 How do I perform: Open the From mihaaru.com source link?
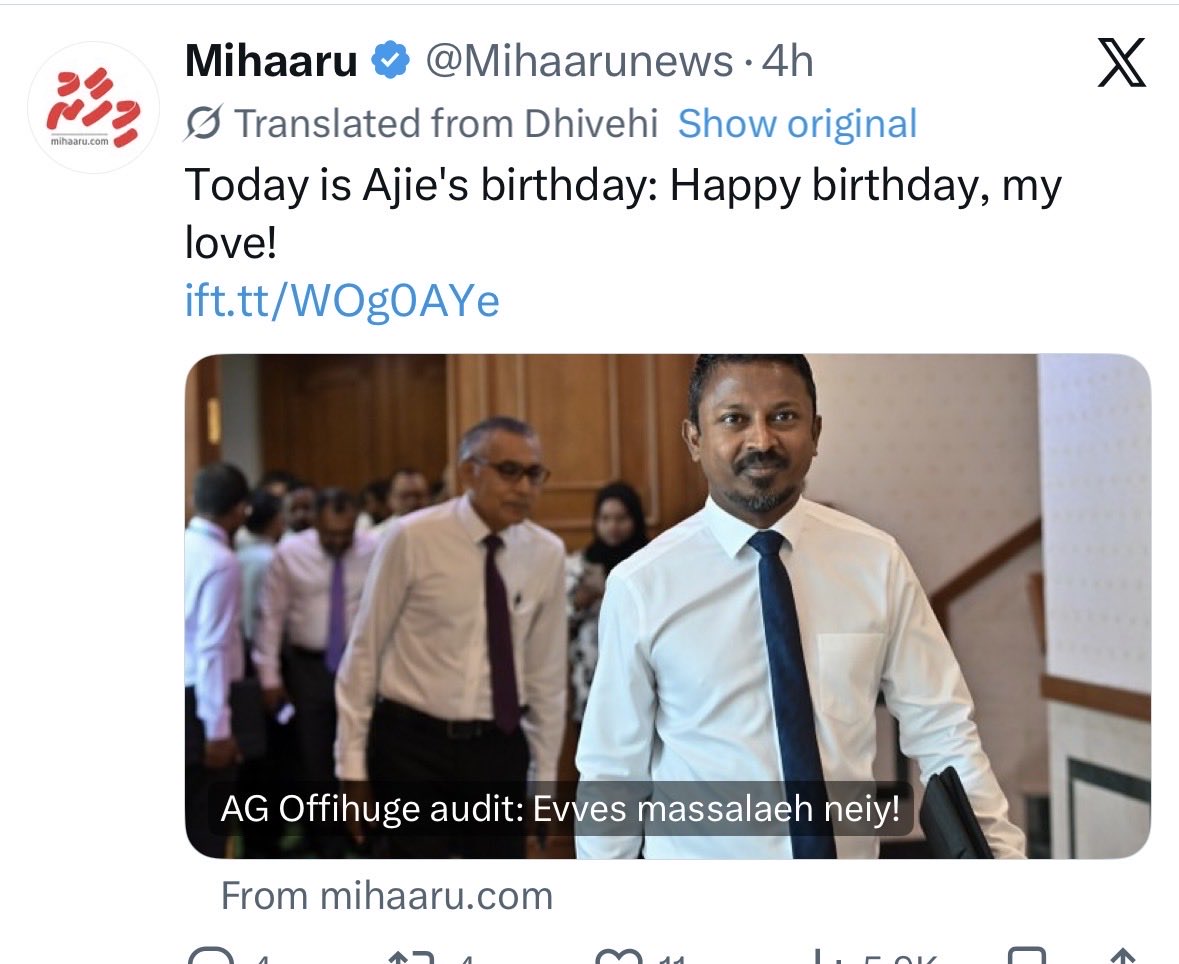point(386,896)
